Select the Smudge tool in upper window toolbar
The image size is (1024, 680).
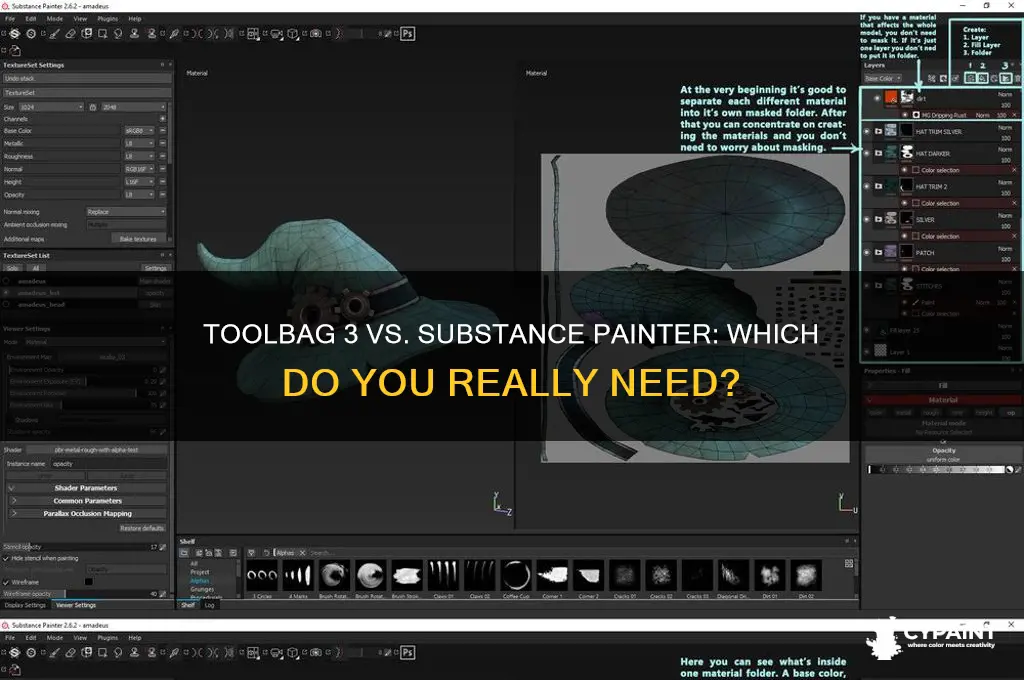118,33
